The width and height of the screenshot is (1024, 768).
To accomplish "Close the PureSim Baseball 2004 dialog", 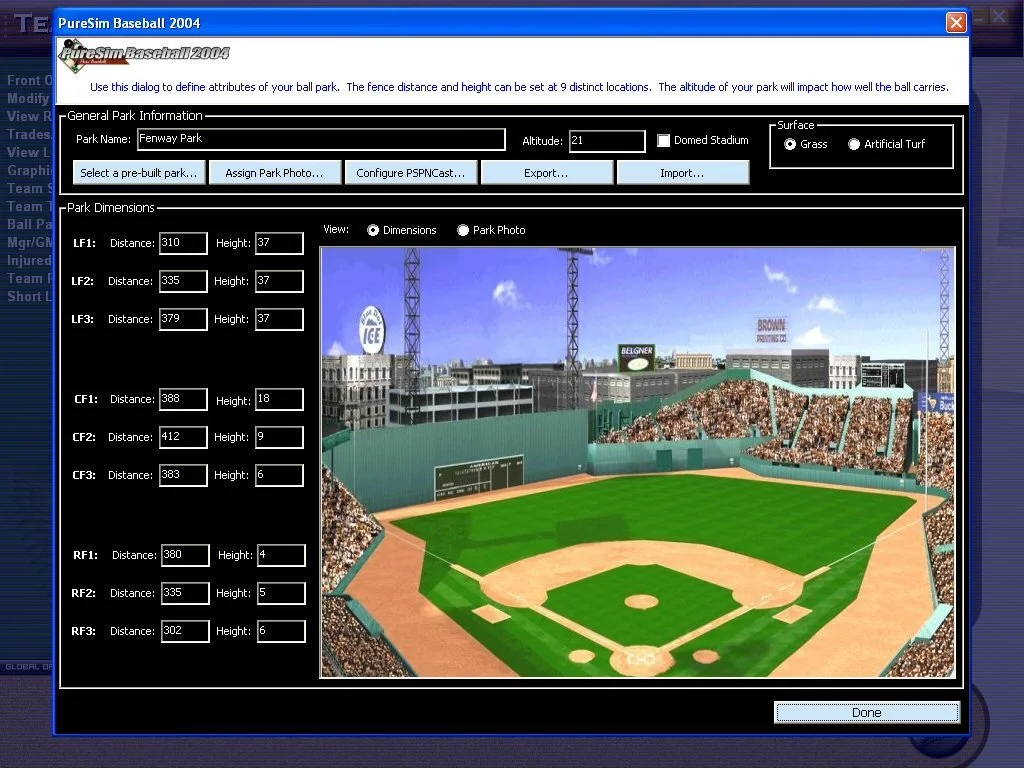I will (956, 22).
